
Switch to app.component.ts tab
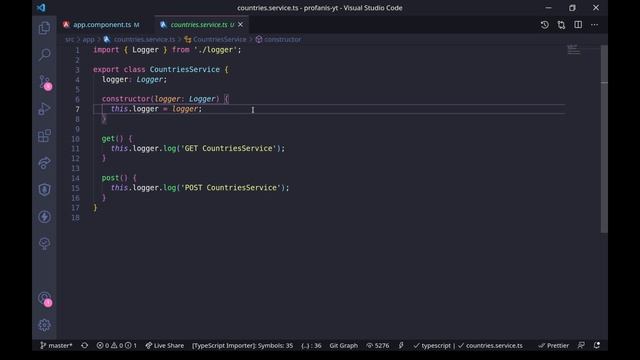coord(102,24)
